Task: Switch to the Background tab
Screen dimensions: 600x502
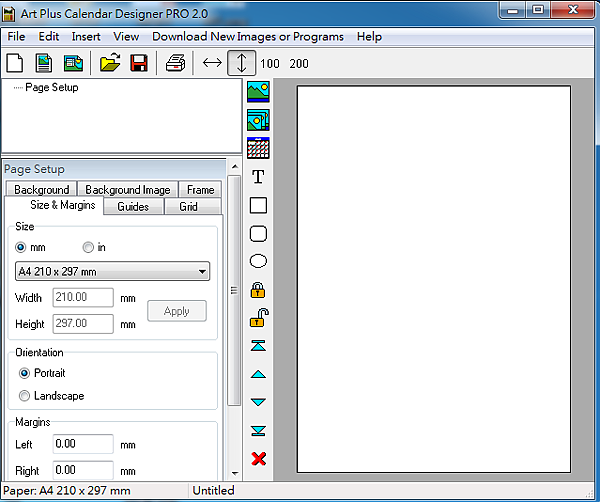Action: [x=41, y=190]
